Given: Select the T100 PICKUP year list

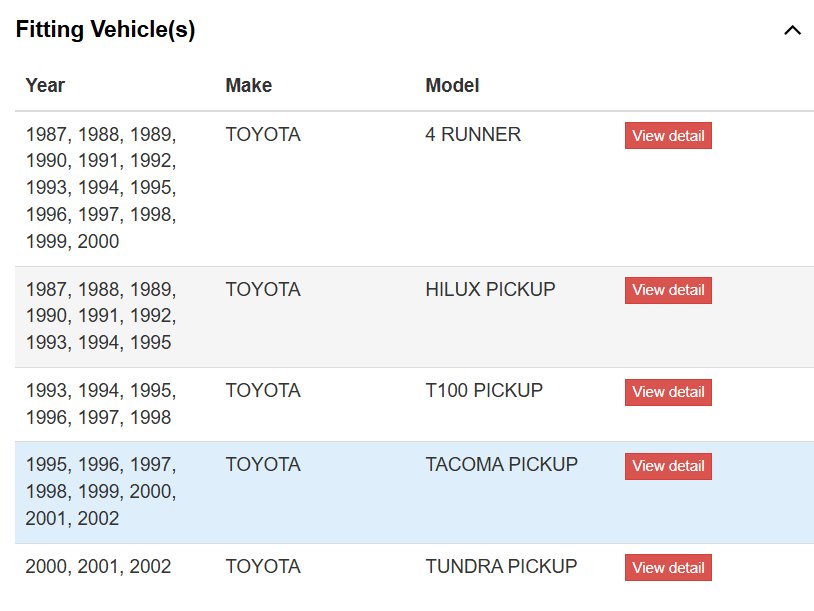Looking at the screenshot, I should pyautogui.click(x=100, y=404).
